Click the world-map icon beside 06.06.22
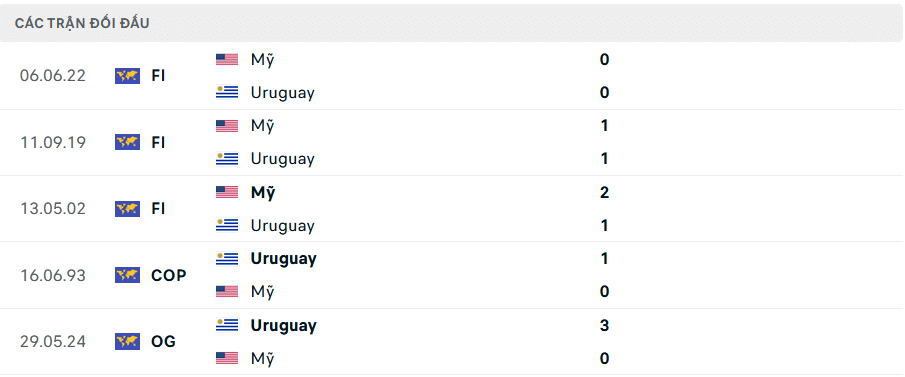The height and width of the screenshot is (377, 905). pyautogui.click(x=127, y=76)
